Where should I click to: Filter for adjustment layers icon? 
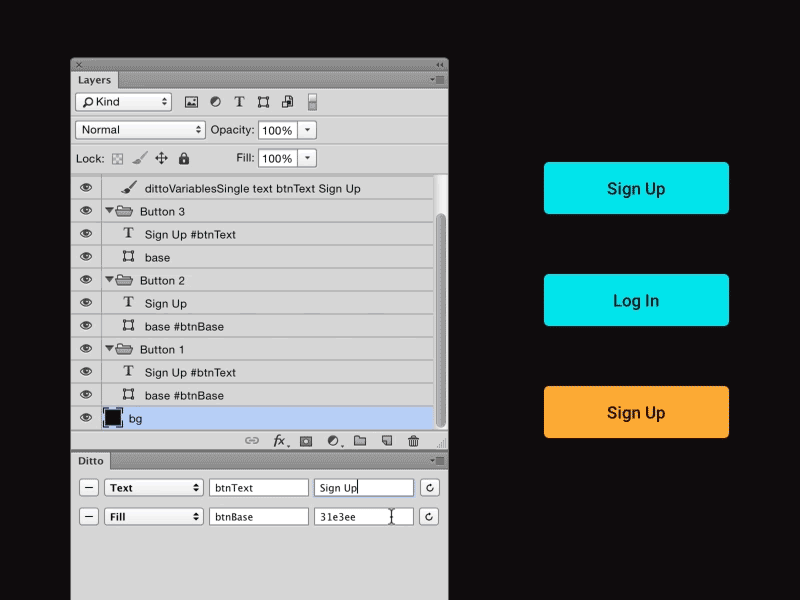tap(215, 102)
